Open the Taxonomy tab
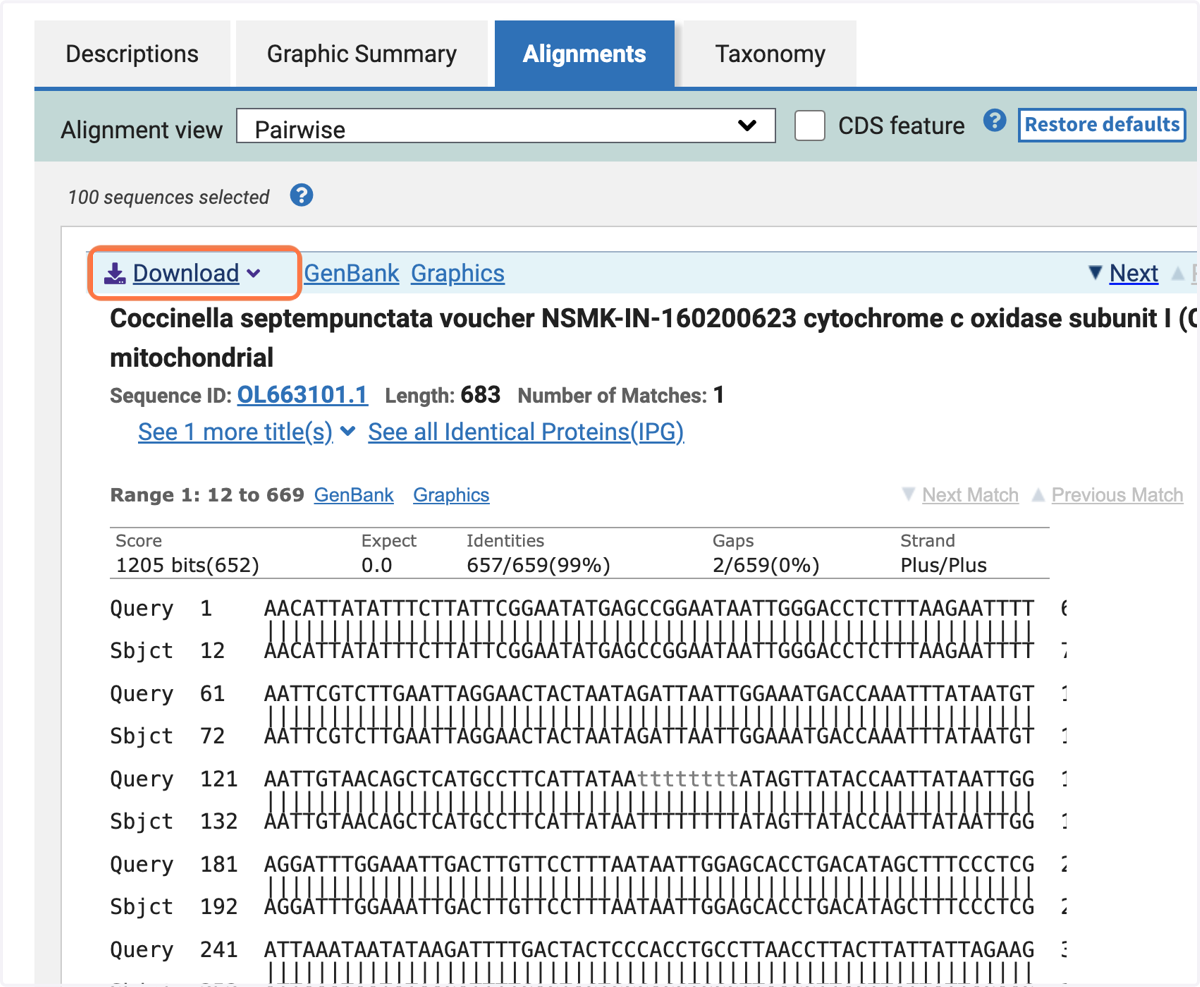 [770, 54]
